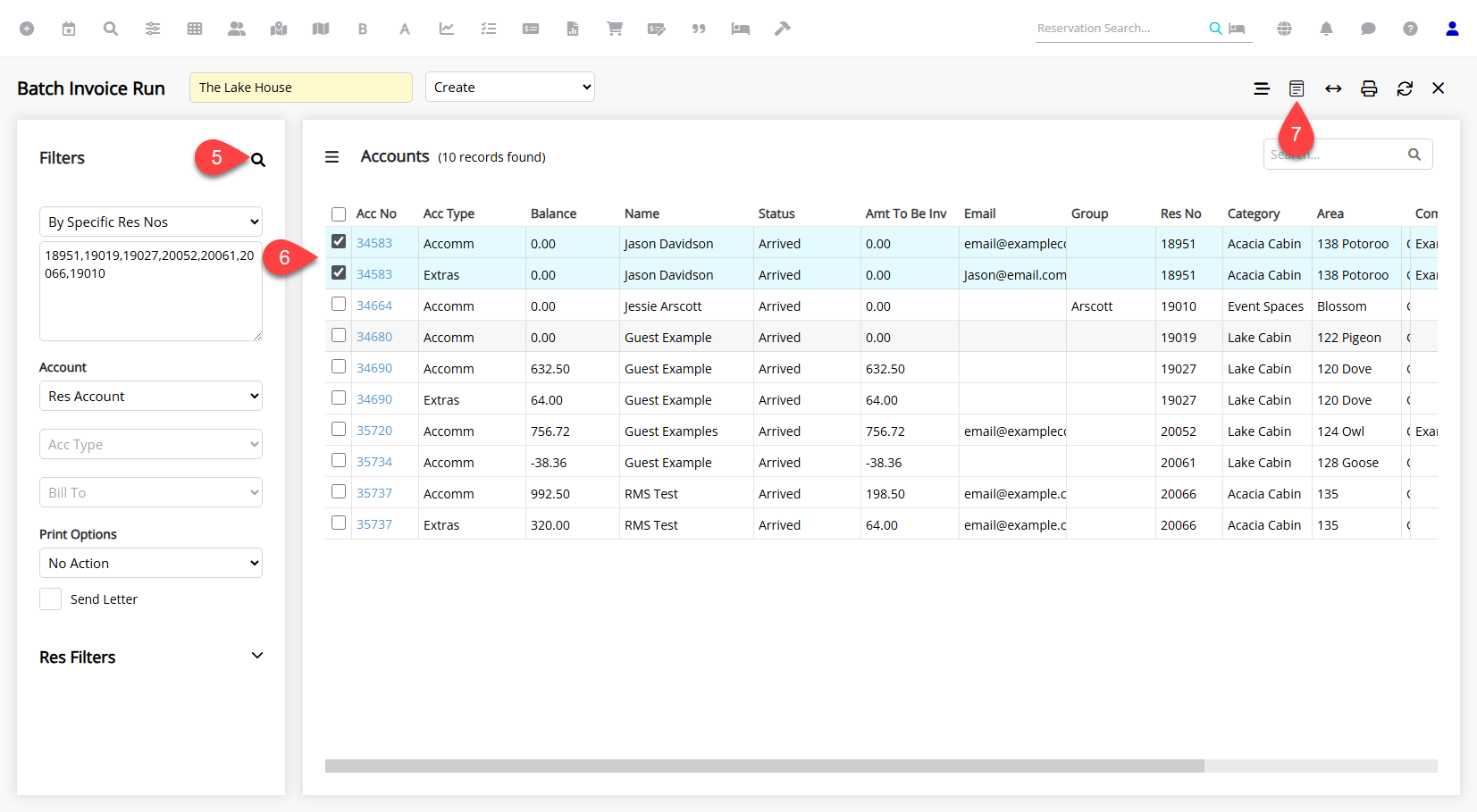Check account 35734 row checkbox
The width and height of the screenshot is (1477, 812).
(339, 460)
